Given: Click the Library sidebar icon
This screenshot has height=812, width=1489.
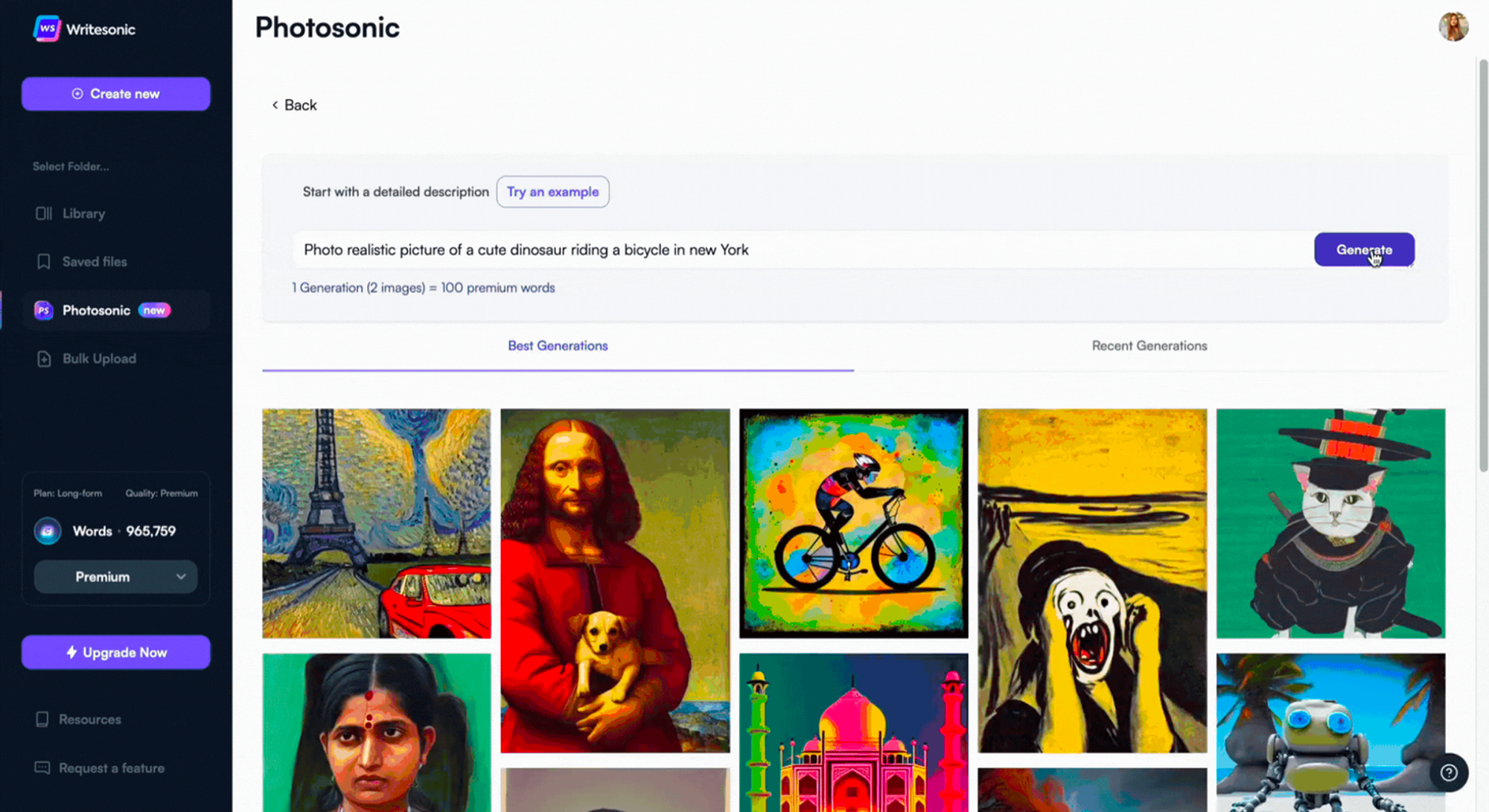Looking at the screenshot, I should pyautogui.click(x=44, y=213).
